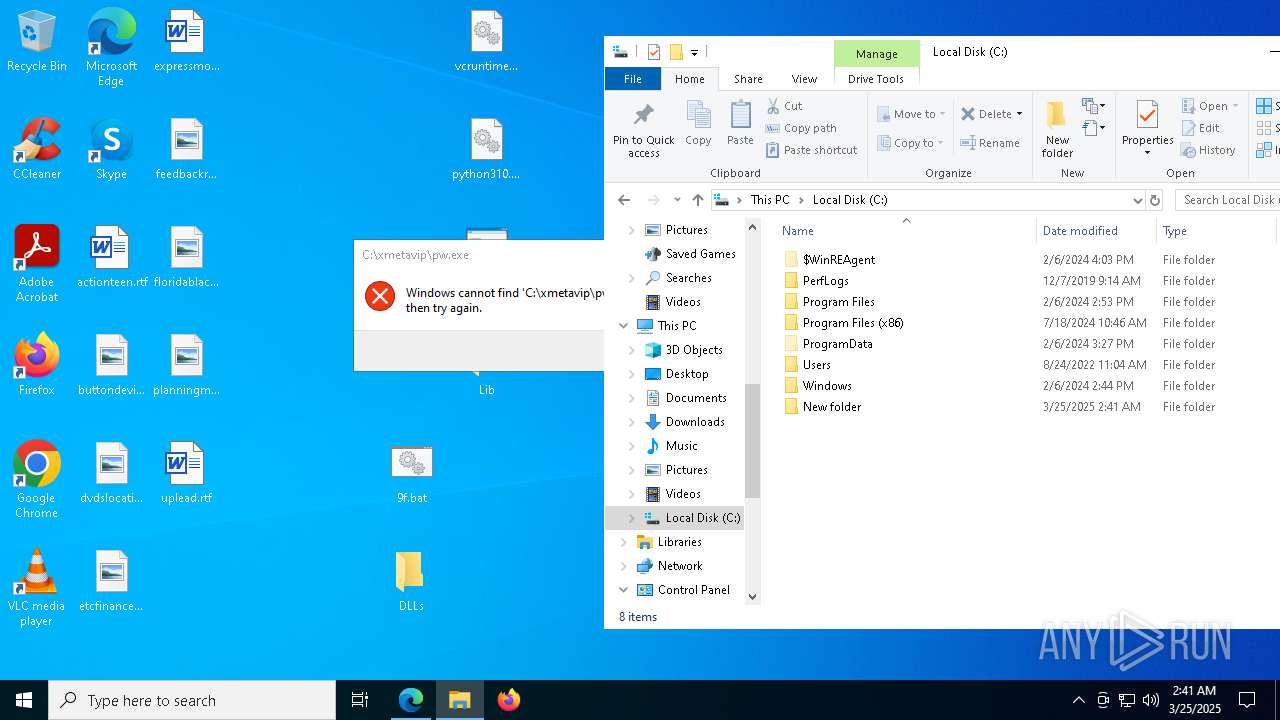The image size is (1280, 720).
Task: Collapse the This PC tree node
Action: [x=624, y=326]
